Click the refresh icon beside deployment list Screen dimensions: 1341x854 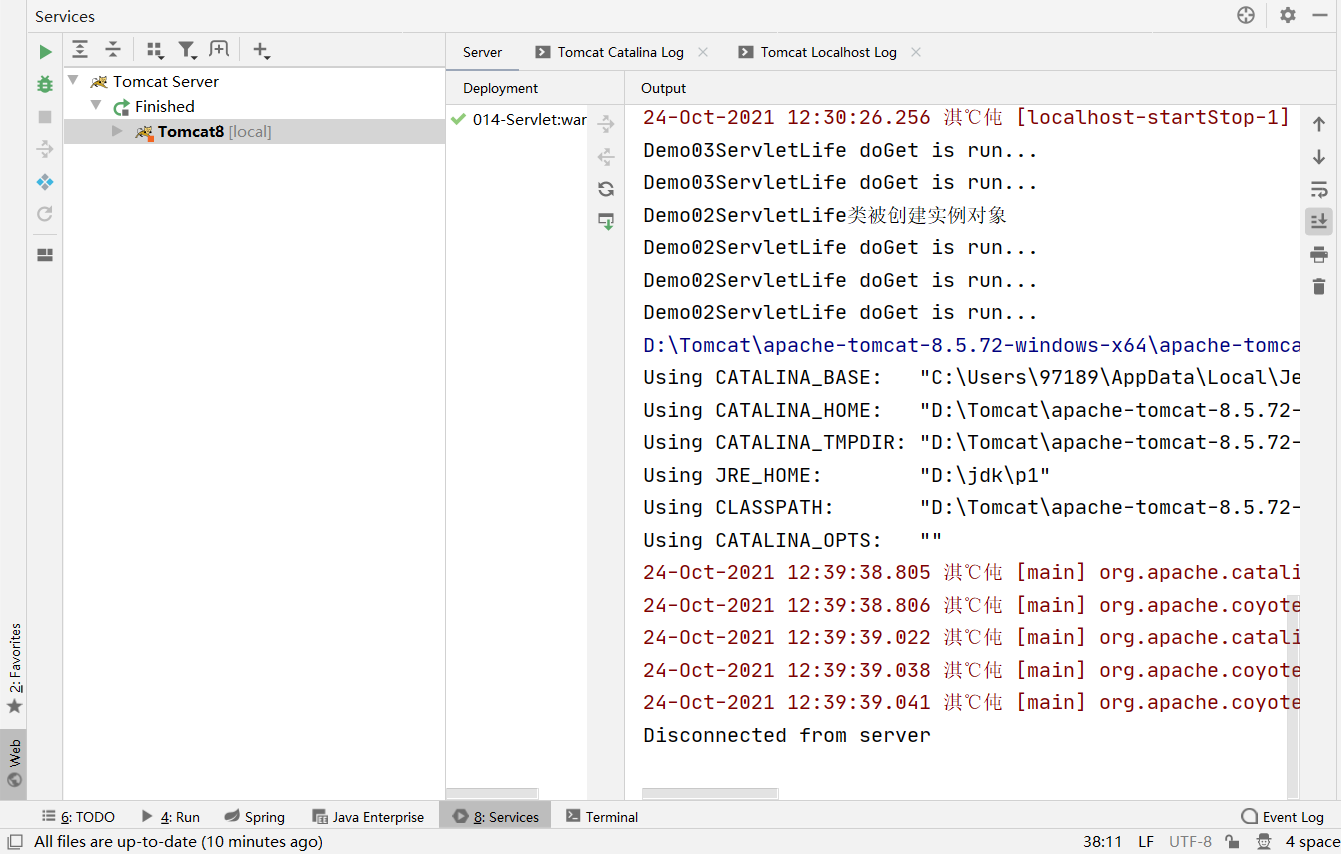[606, 189]
